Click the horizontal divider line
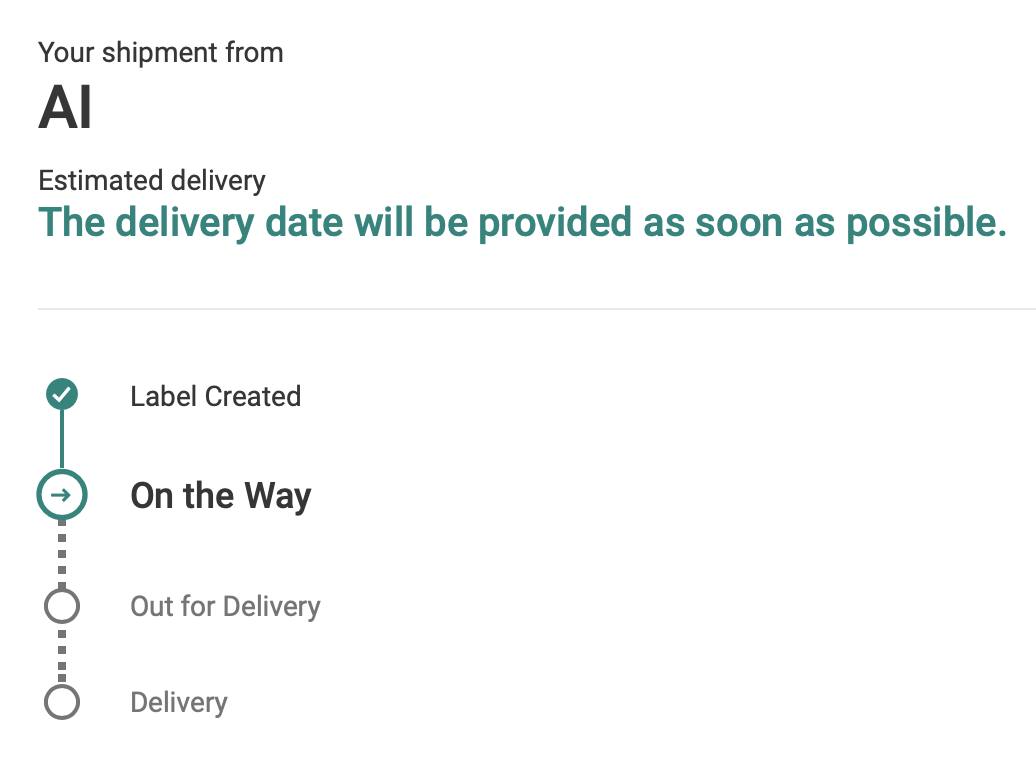The height and width of the screenshot is (760, 1036). pyautogui.click(x=536, y=309)
